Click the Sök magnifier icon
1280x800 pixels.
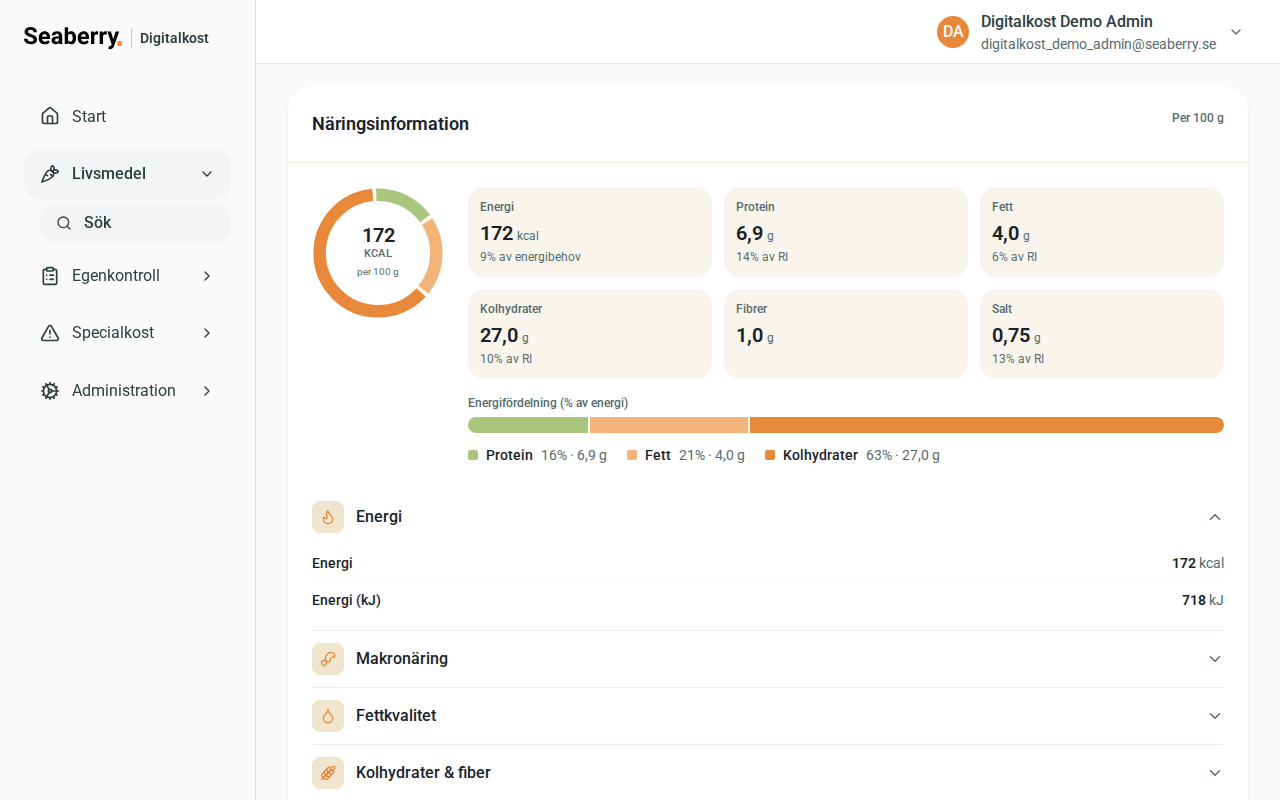pyautogui.click(x=64, y=223)
